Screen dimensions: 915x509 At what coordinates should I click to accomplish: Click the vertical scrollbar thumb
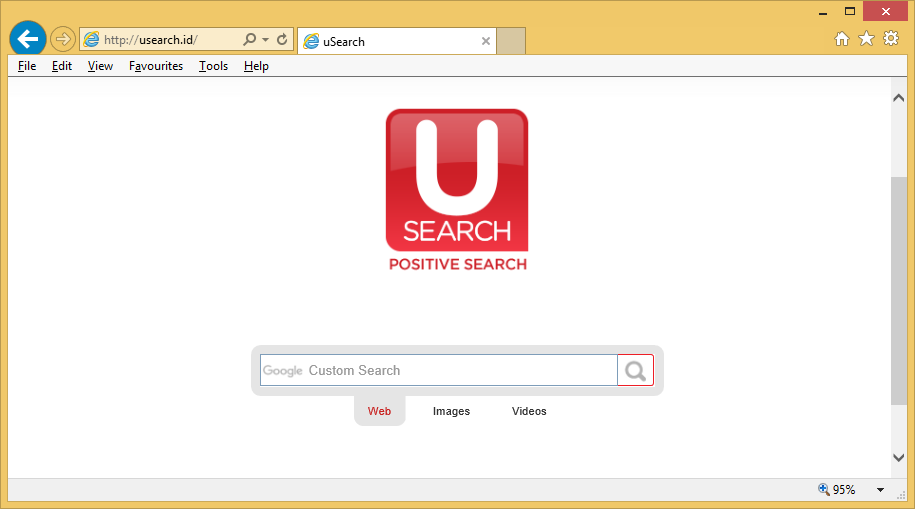point(899,290)
